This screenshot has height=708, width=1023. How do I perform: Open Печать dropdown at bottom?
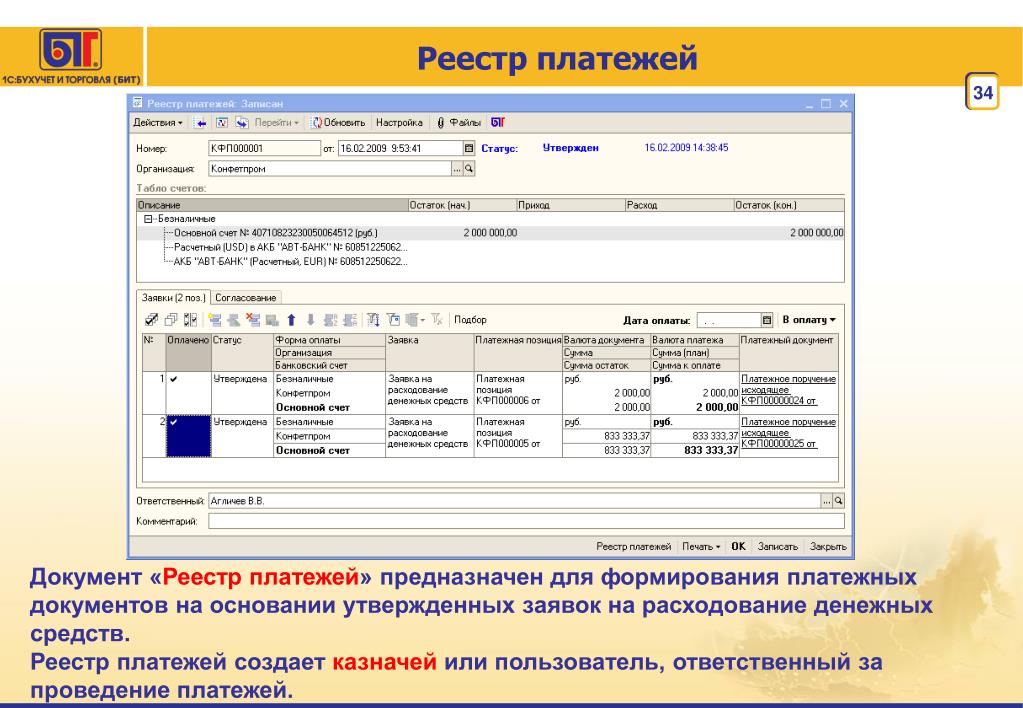[701, 547]
